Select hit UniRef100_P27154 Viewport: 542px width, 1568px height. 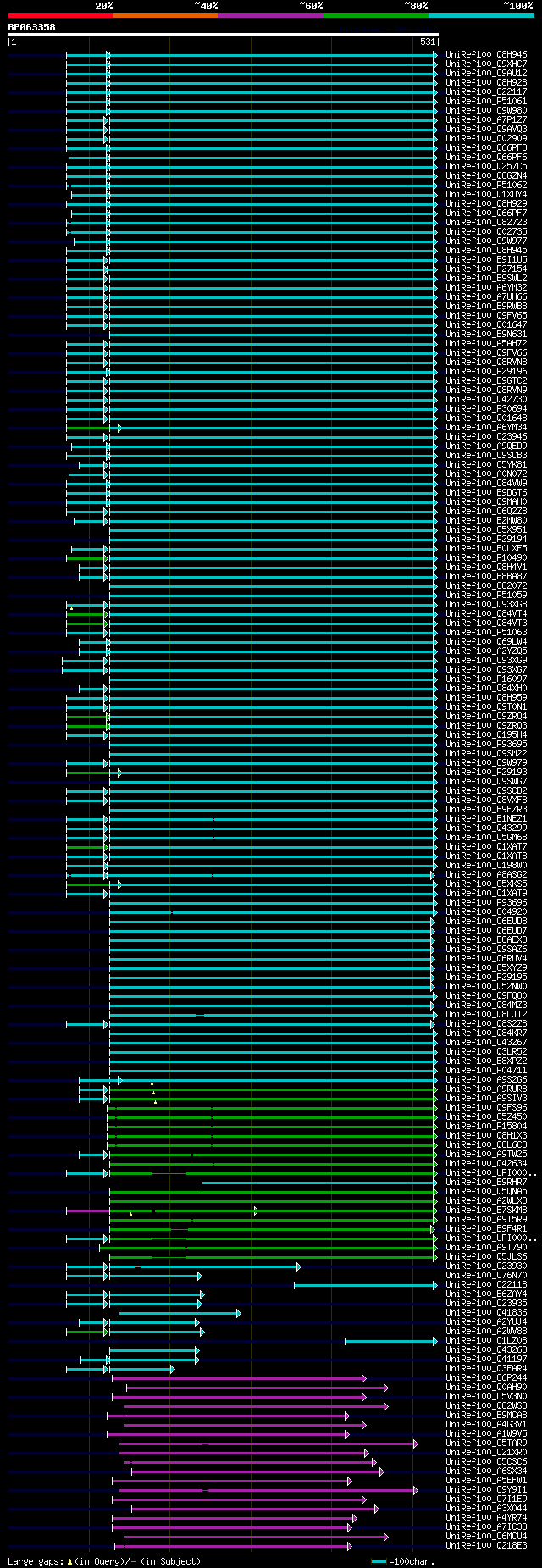[x=486, y=269]
